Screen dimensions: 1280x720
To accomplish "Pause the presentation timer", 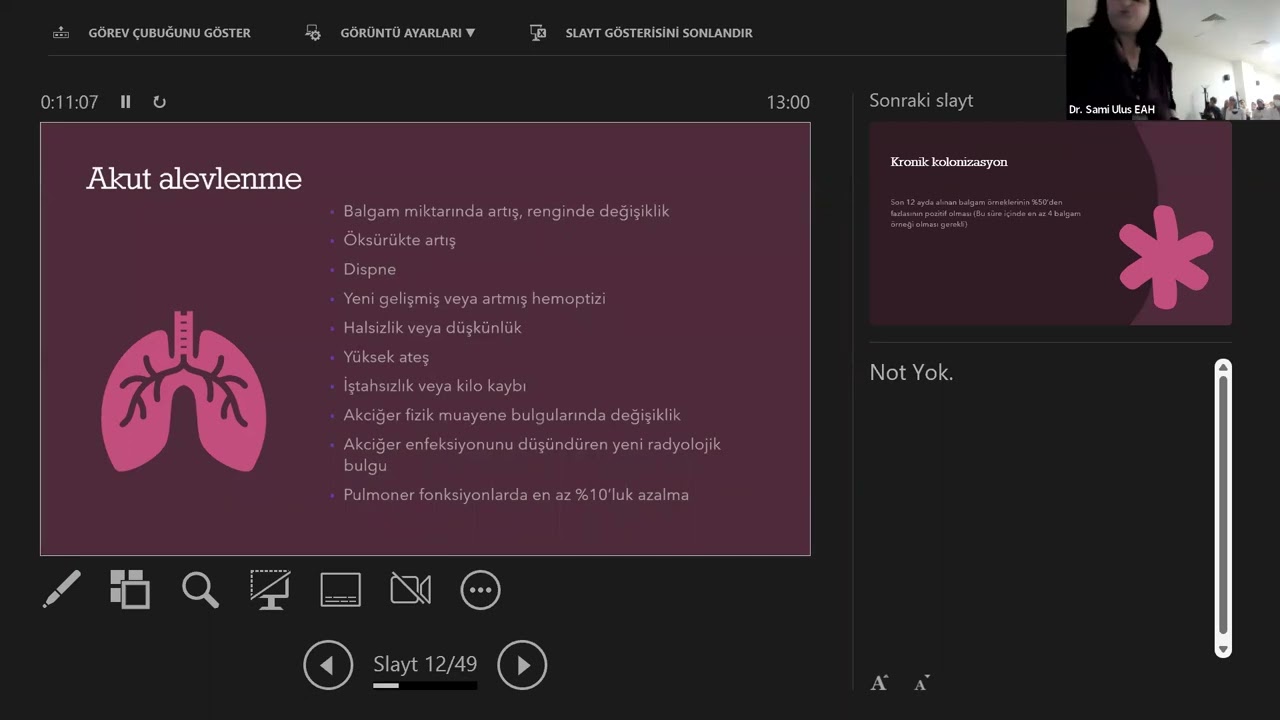I will pos(125,101).
